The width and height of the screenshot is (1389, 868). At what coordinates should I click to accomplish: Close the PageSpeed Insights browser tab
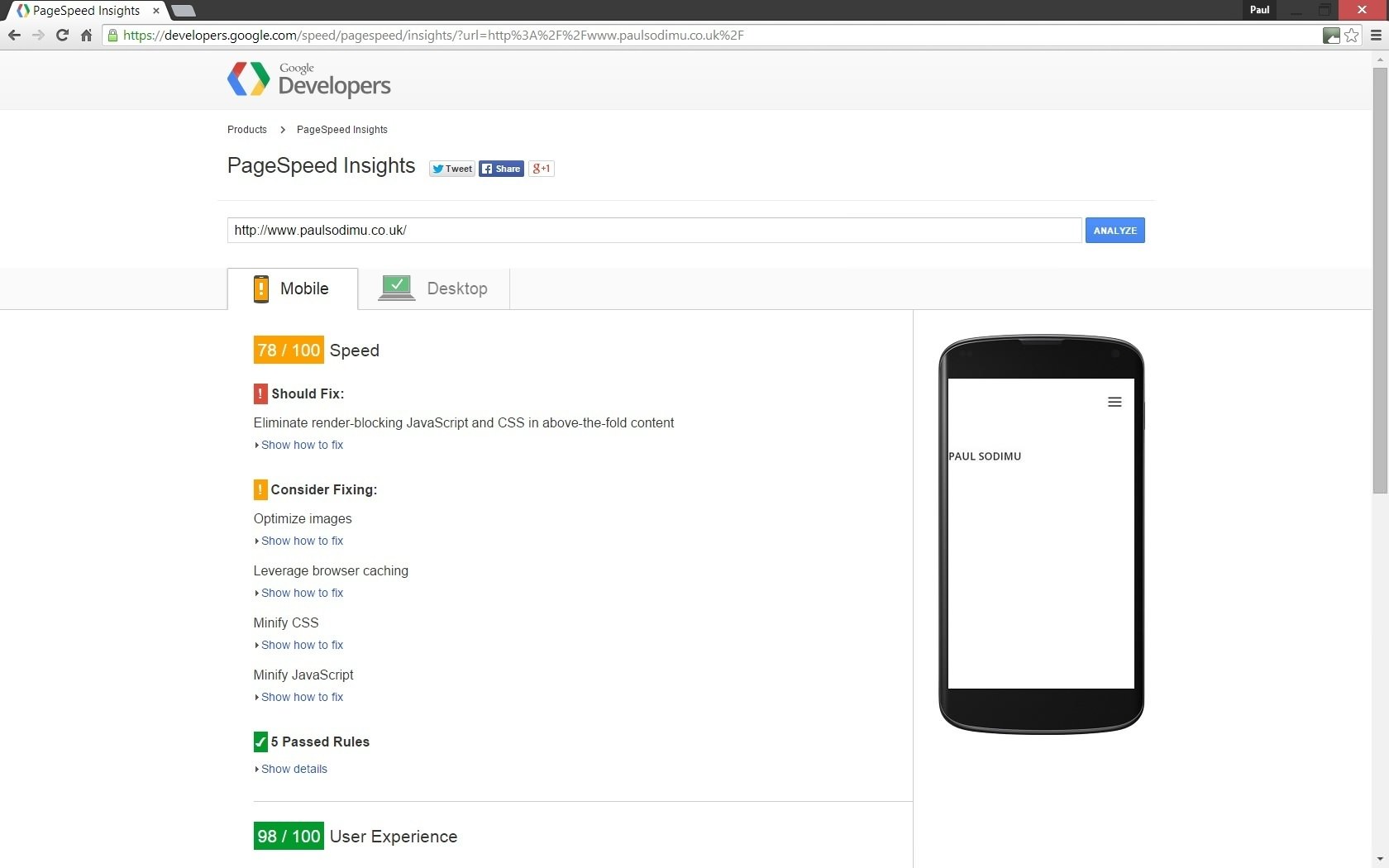pos(156,11)
